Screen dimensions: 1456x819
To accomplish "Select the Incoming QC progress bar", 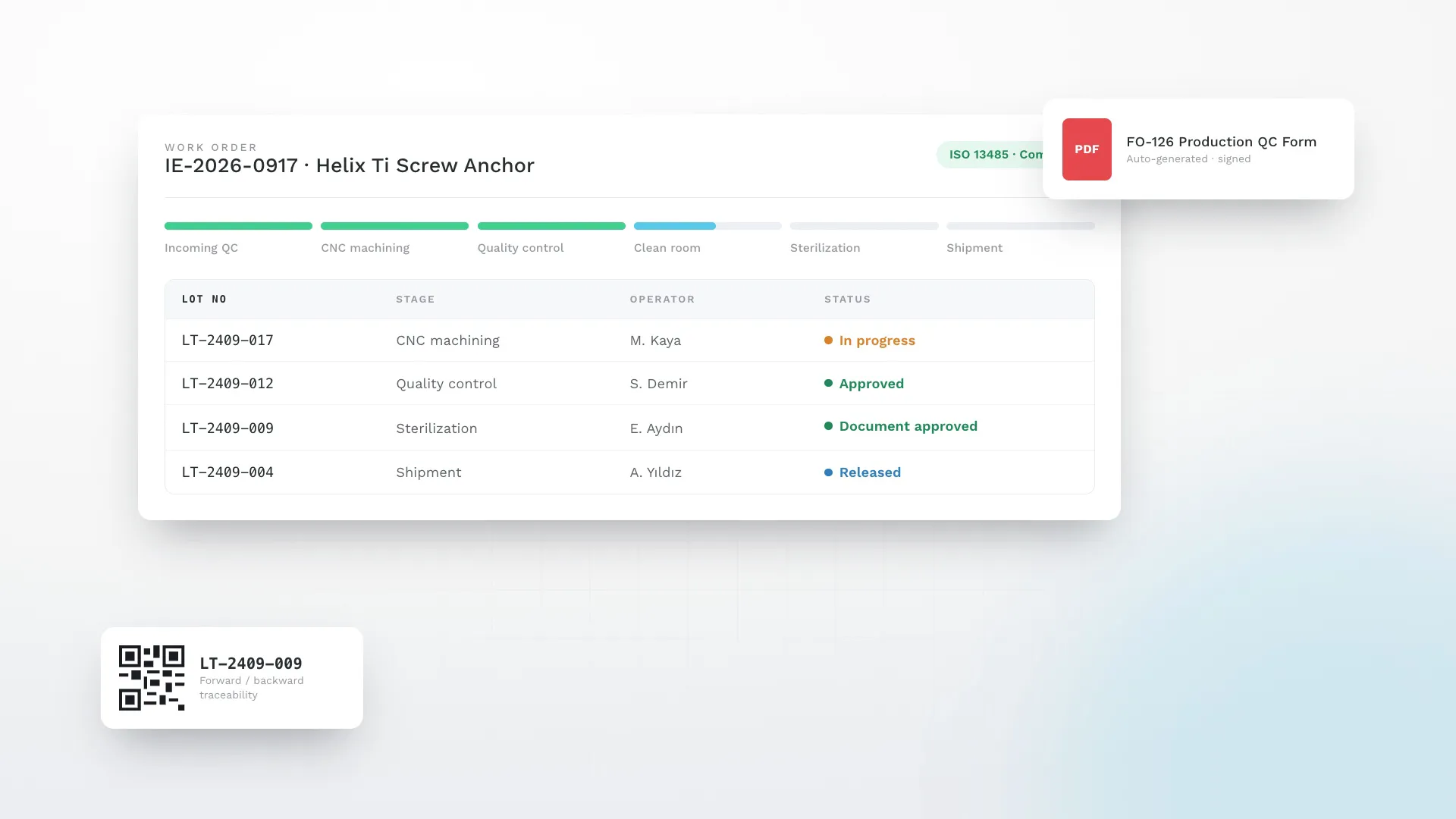I will (x=238, y=226).
